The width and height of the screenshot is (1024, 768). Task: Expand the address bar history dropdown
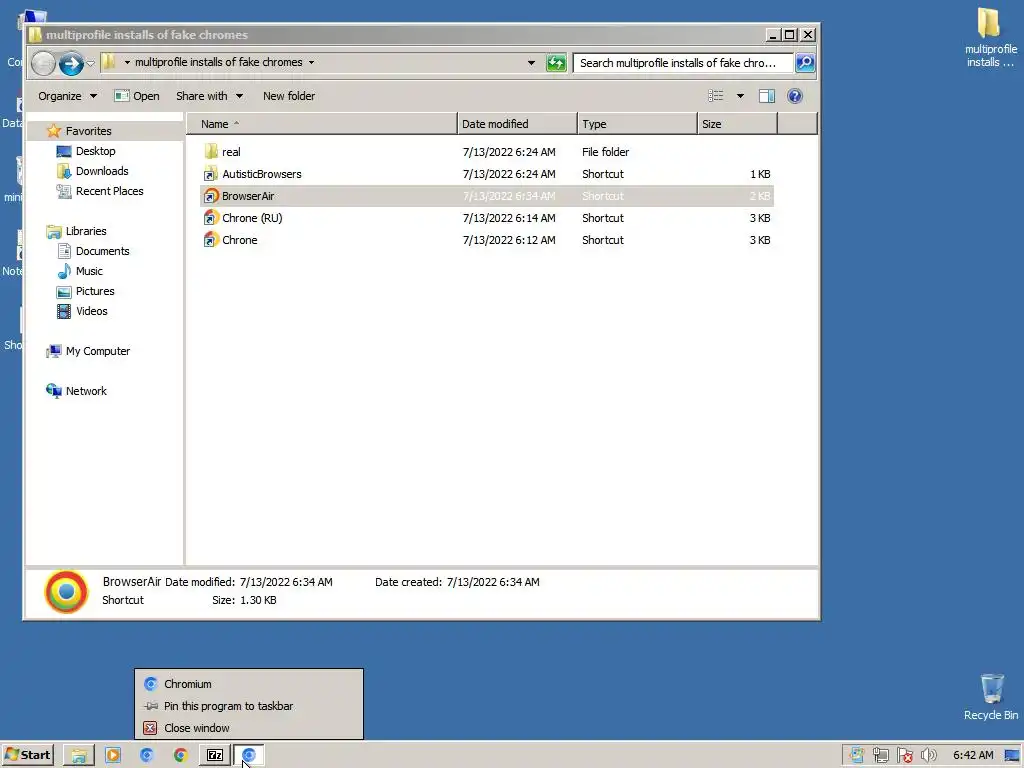pyautogui.click(x=532, y=63)
